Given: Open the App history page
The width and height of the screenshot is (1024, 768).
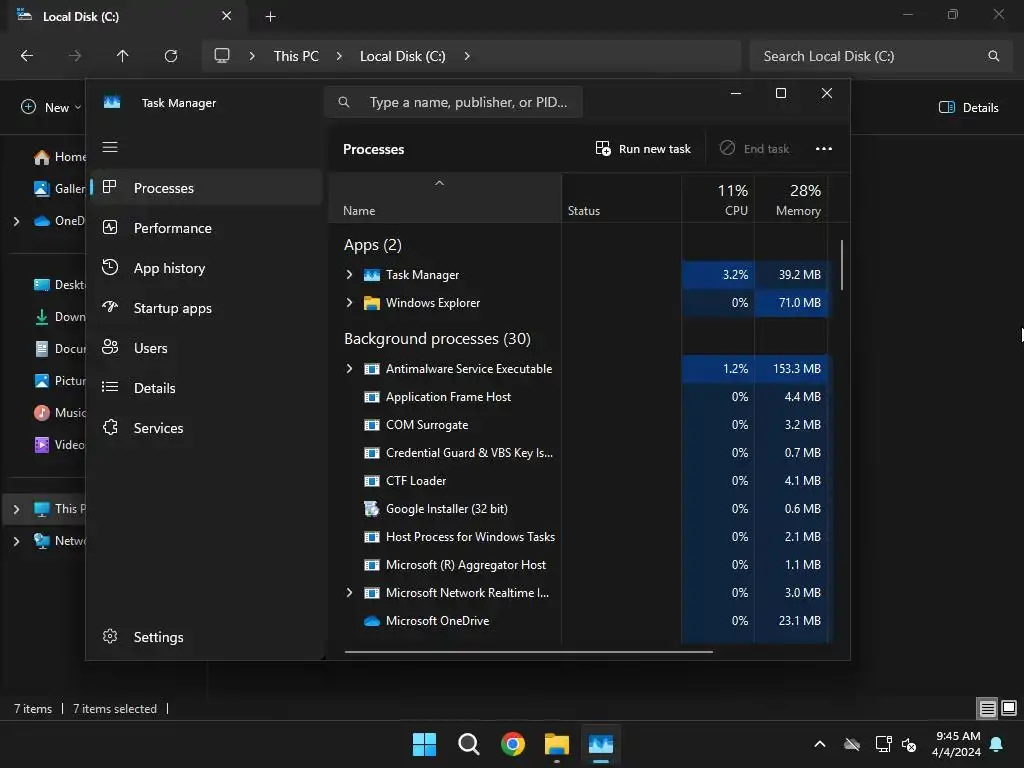Looking at the screenshot, I should 206,268.
